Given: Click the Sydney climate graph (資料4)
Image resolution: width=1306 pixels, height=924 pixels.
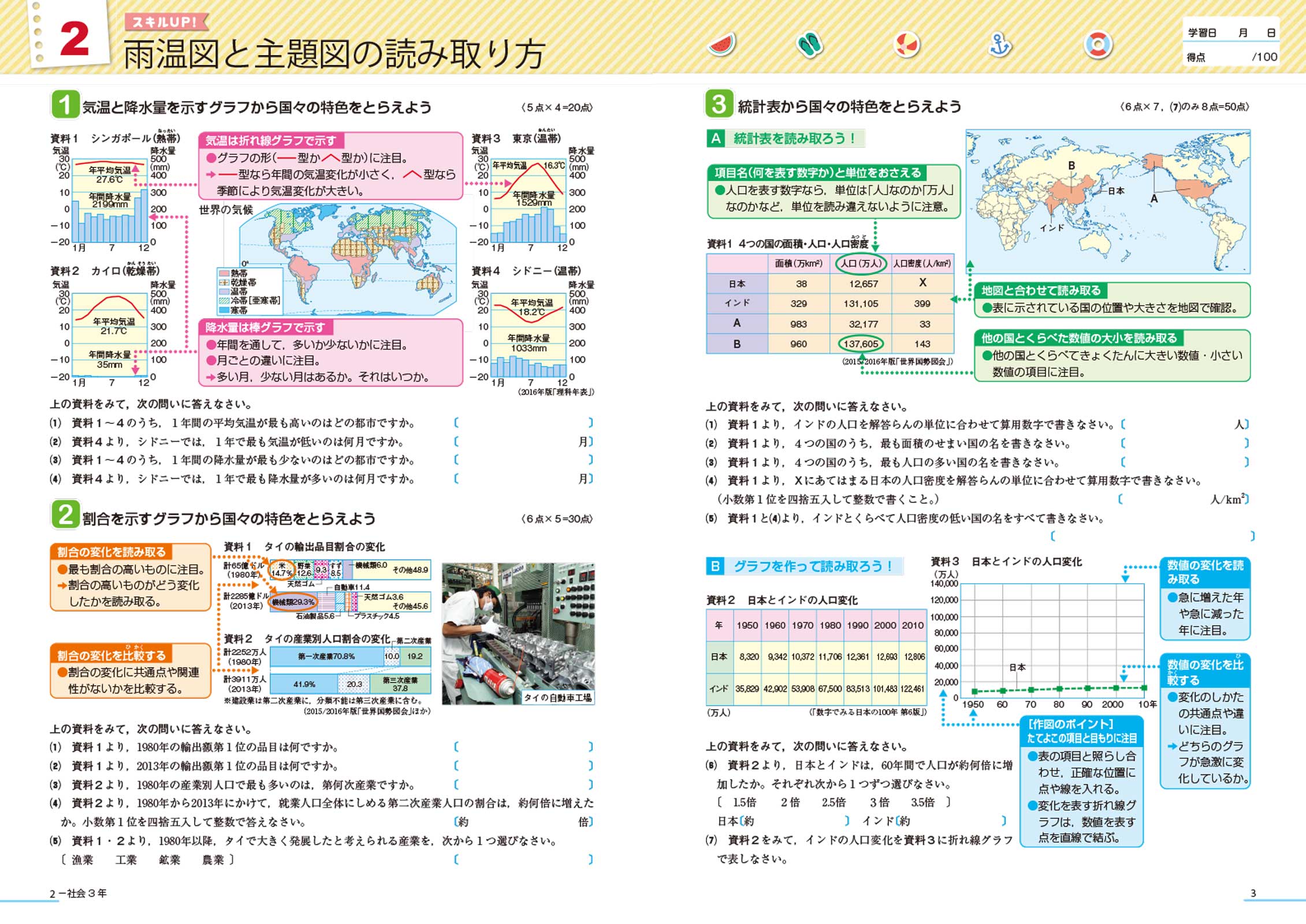Looking at the screenshot, I should click(529, 335).
